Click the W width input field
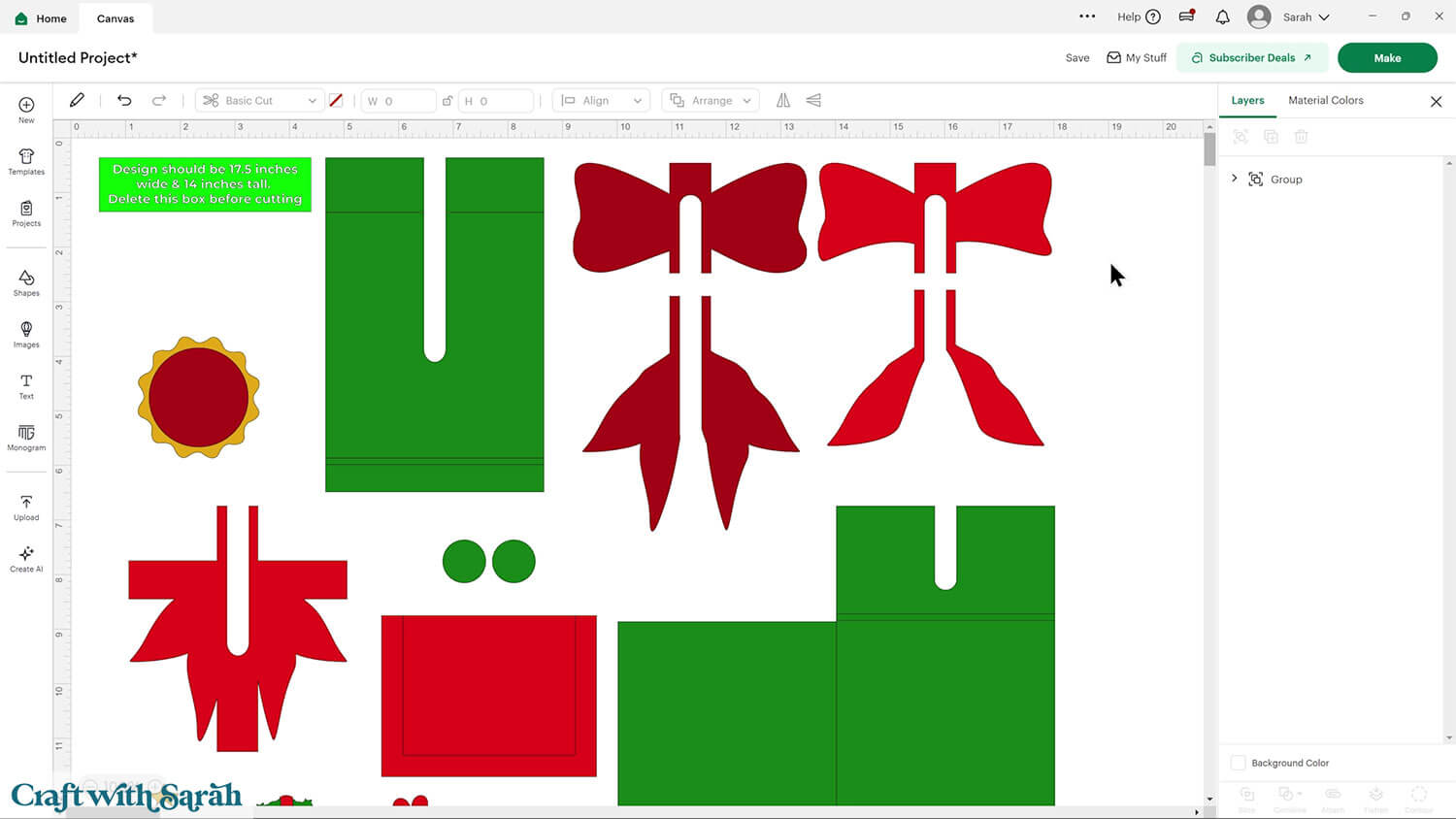The width and height of the screenshot is (1456, 819). click(x=398, y=101)
